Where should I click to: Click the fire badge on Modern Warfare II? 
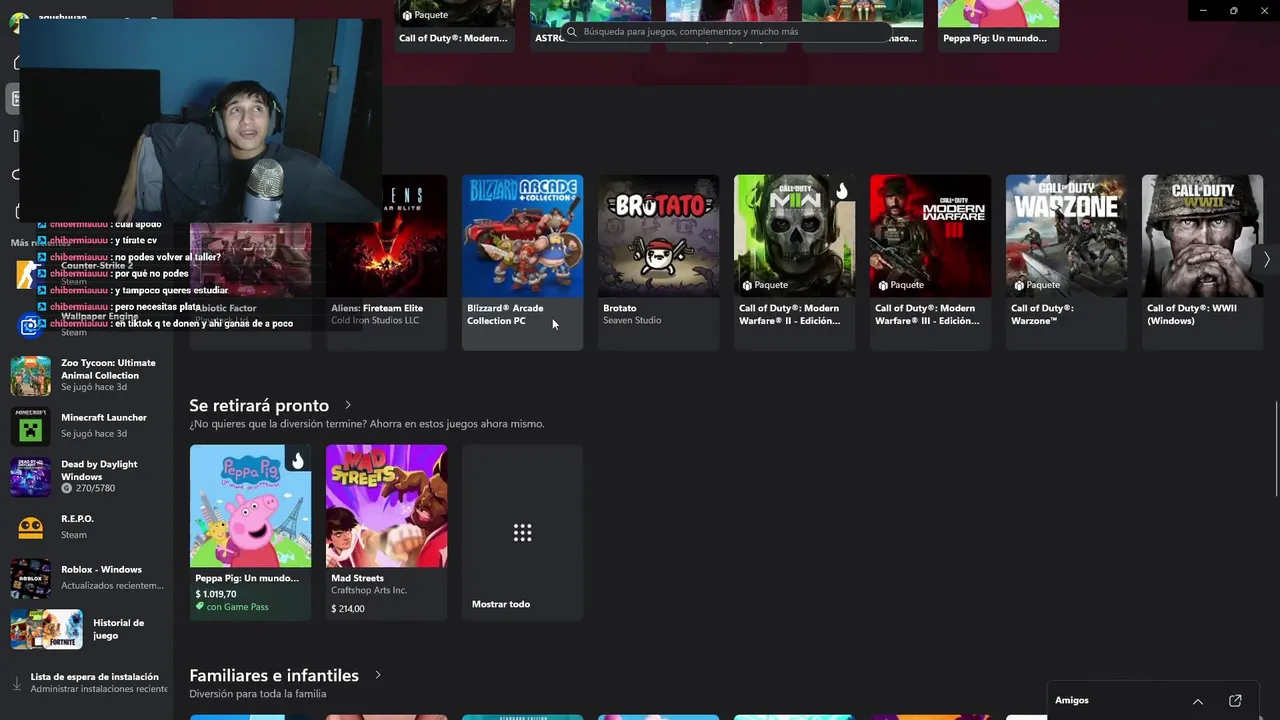coord(842,189)
